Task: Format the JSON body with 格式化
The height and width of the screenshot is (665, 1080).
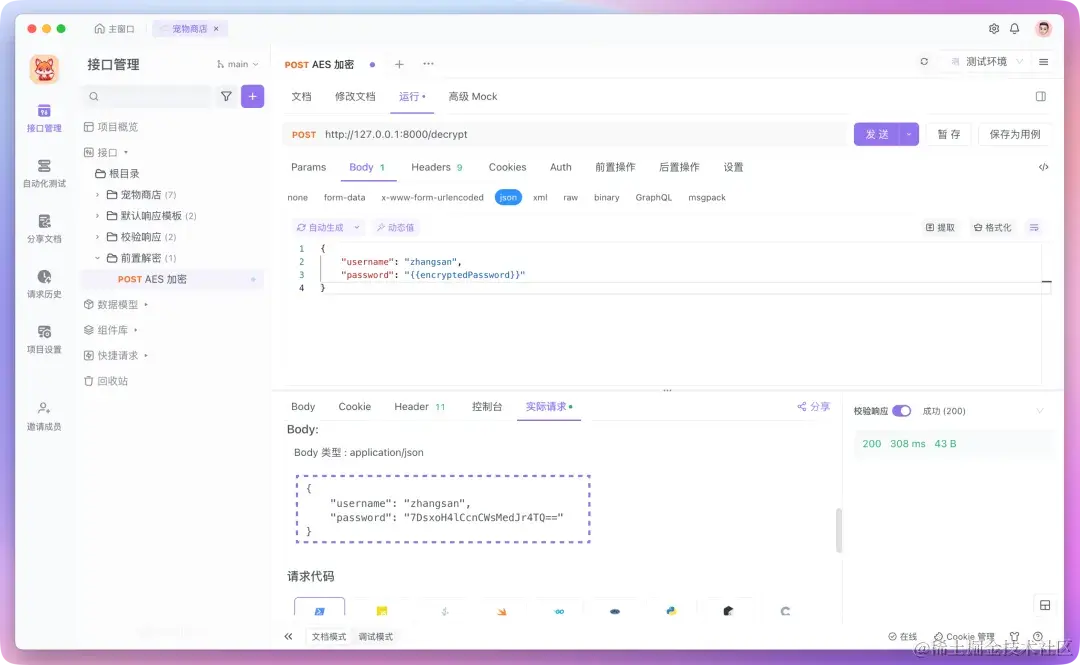Action: (x=993, y=227)
